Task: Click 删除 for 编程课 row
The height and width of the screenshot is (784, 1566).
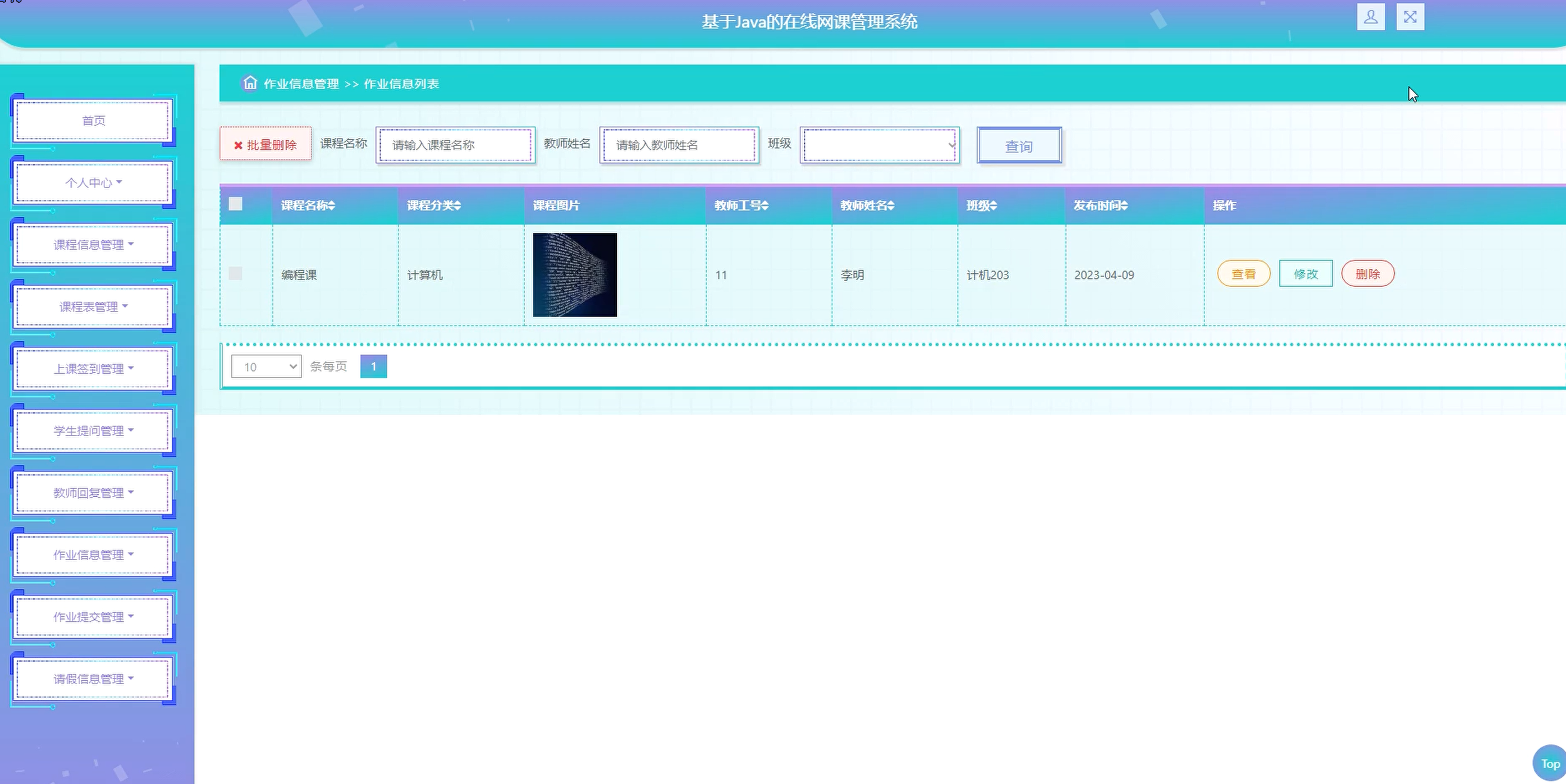Action: pyautogui.click(x=1368, y=273)
